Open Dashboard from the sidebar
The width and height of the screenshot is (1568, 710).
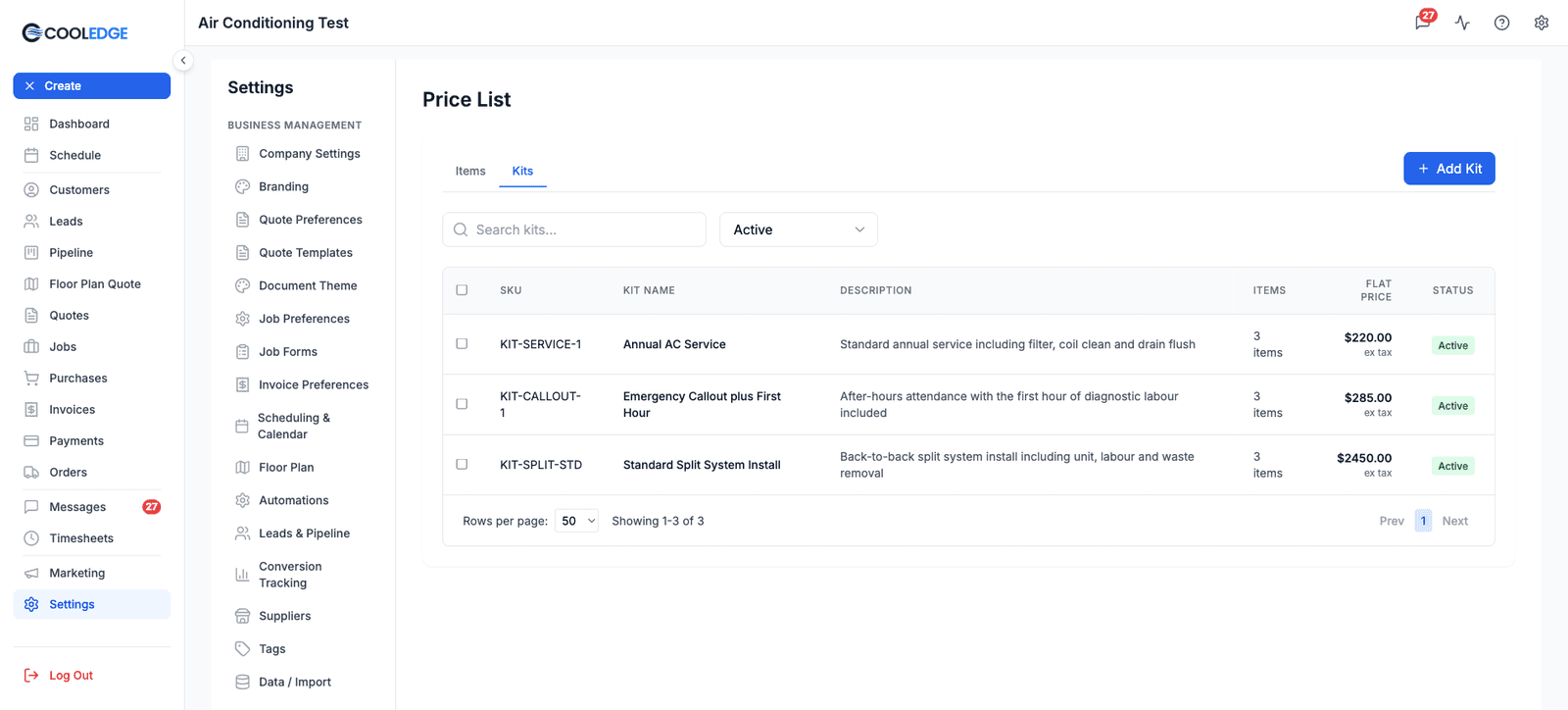(x=92, y=124)
